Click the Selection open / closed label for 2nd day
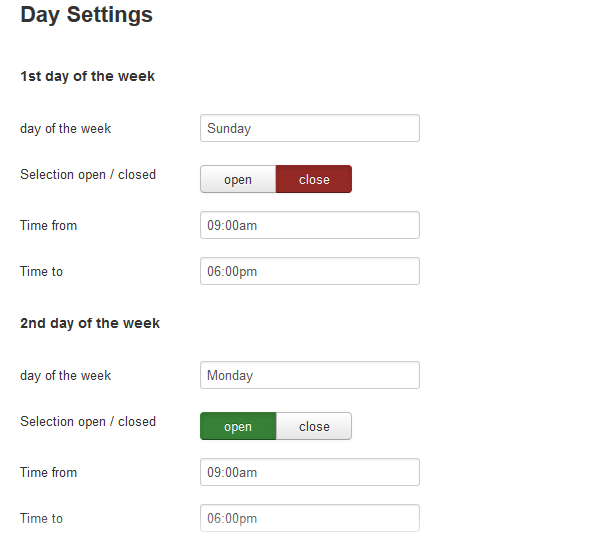 click(x=88, y=422)
